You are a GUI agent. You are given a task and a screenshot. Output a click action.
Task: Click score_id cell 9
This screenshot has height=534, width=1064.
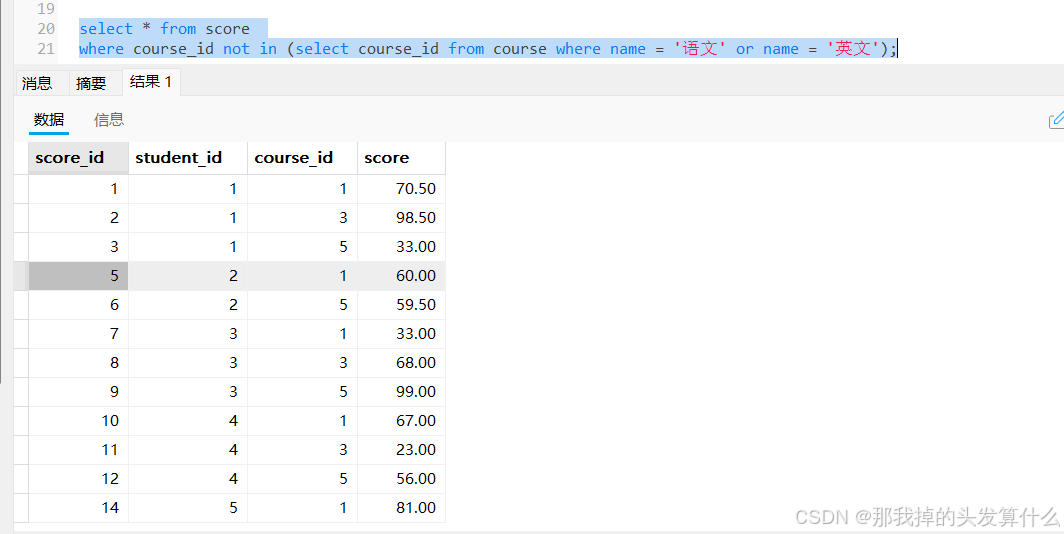[78, 392]
